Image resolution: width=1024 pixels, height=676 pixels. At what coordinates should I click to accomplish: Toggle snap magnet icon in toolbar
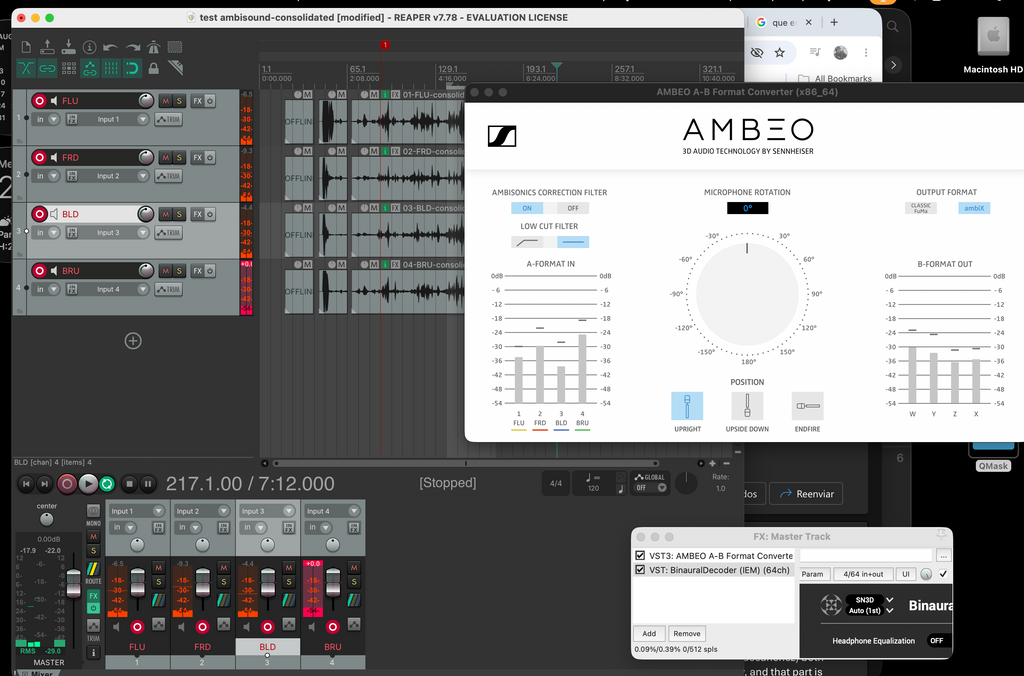[133, 68]
